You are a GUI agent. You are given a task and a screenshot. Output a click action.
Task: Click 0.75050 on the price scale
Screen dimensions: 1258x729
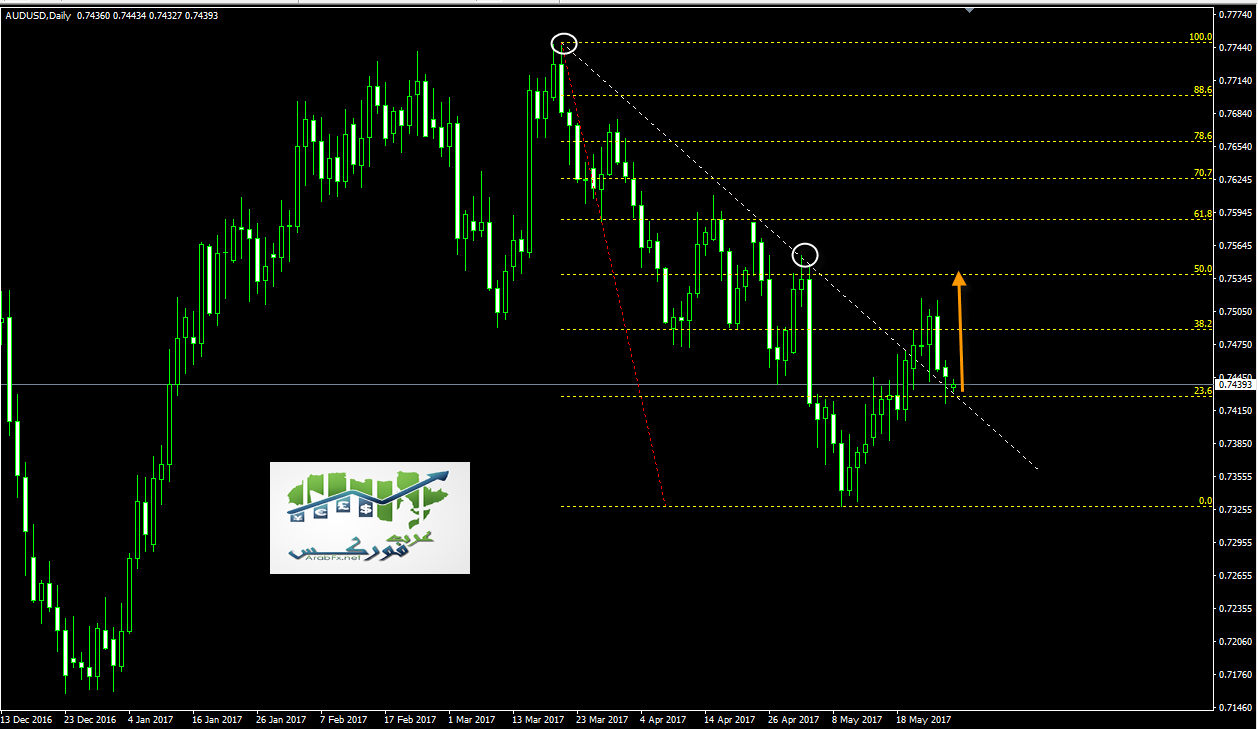tap(1237, 312)
